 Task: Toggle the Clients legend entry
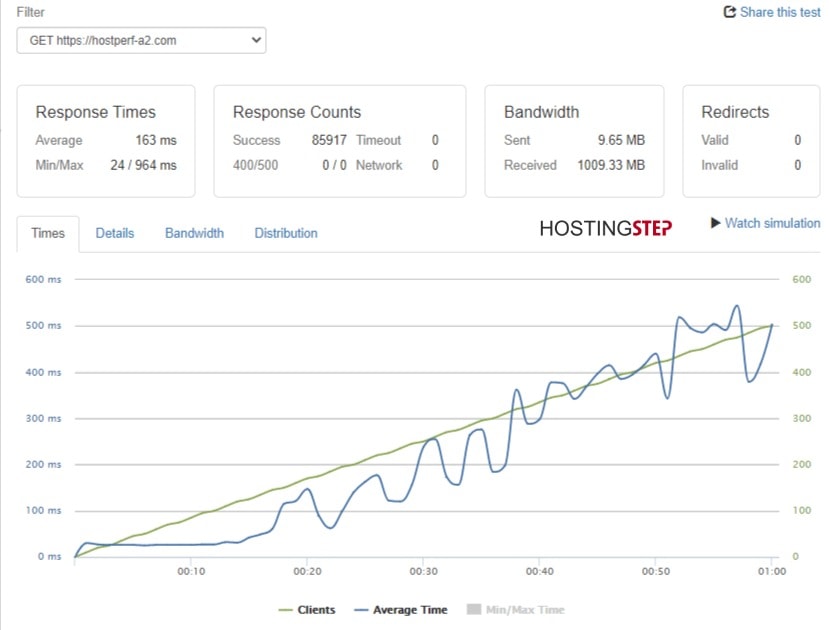[307, 610]
